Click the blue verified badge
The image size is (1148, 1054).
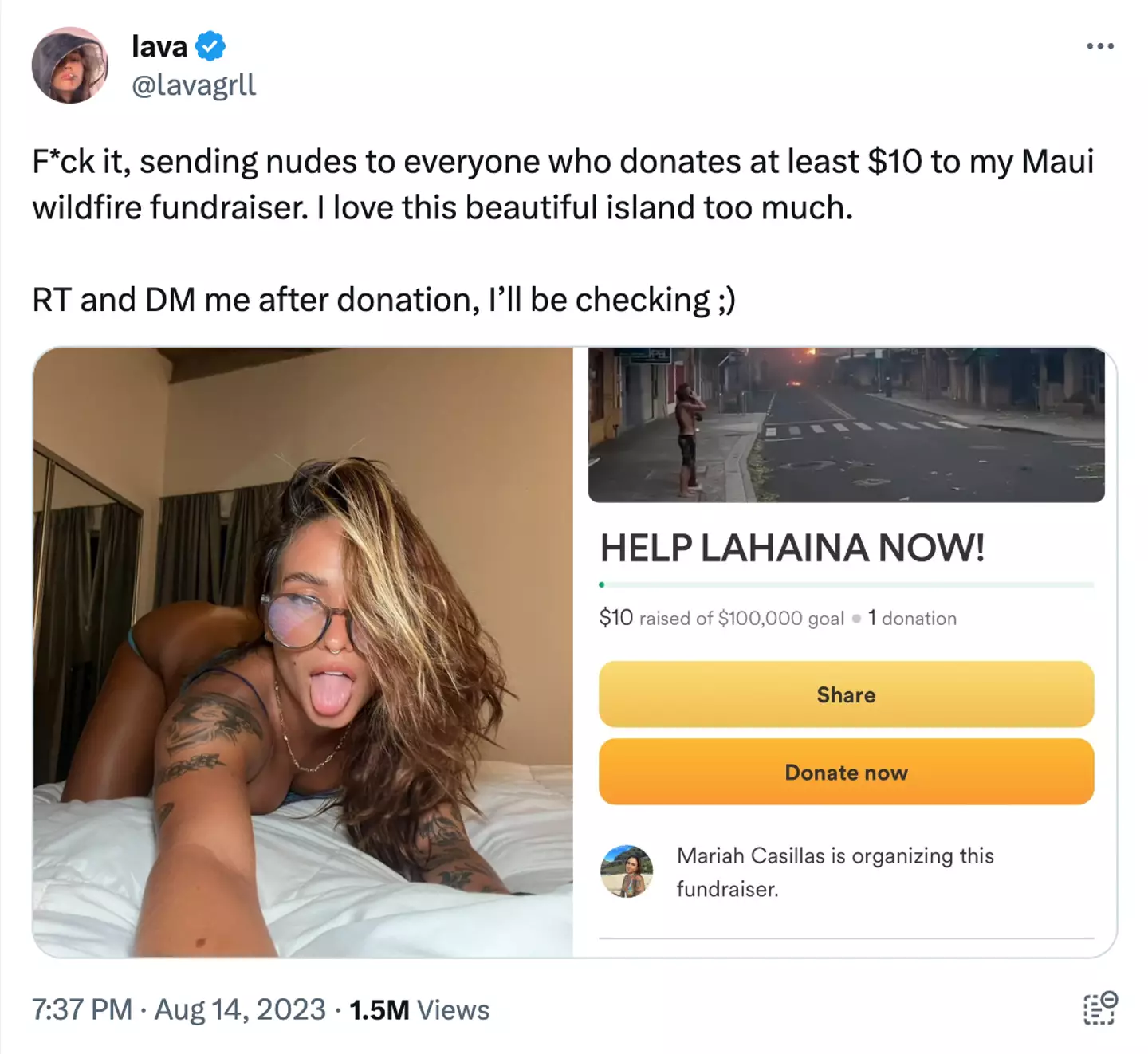(210, 46)
